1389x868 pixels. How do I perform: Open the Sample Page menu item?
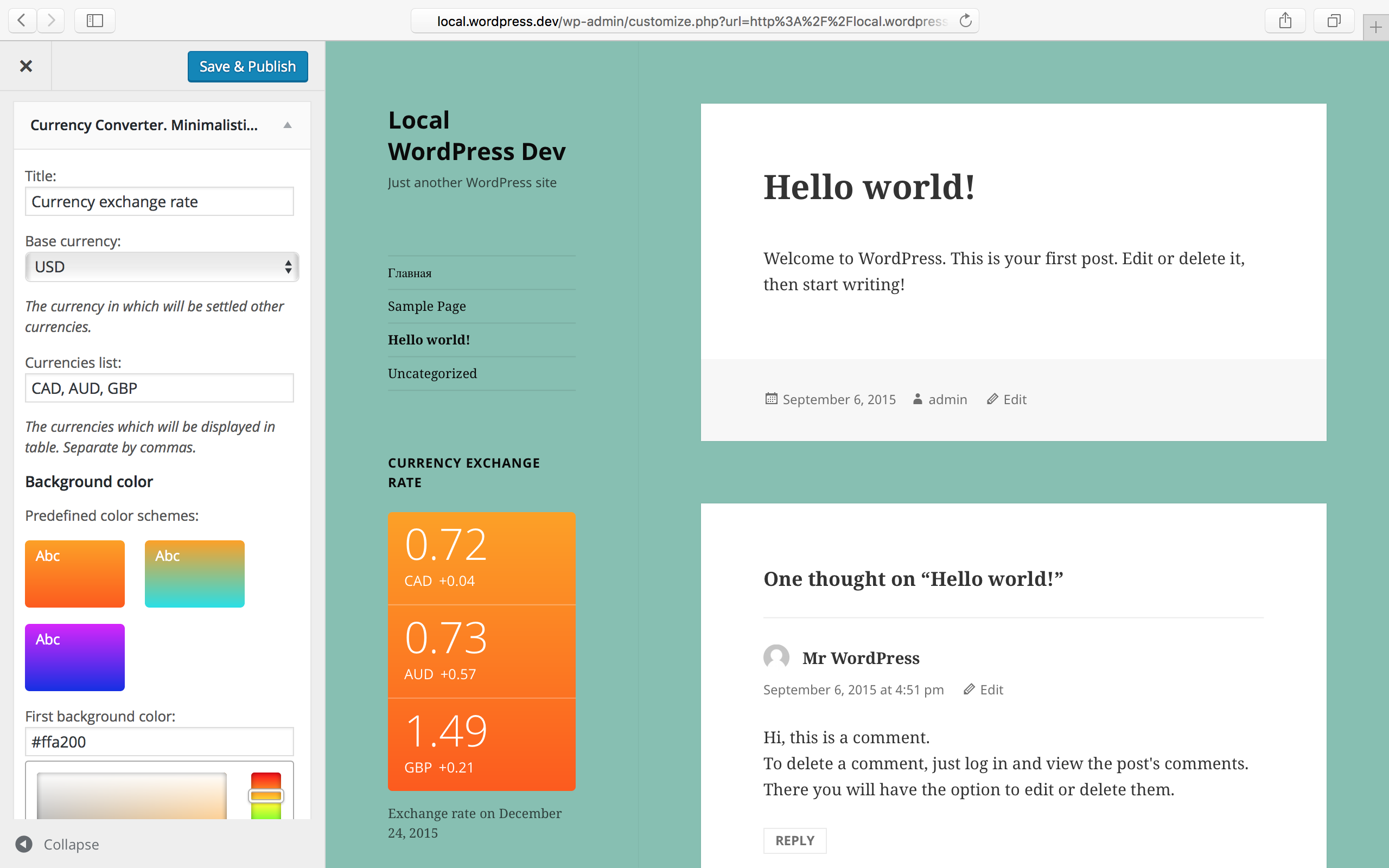point(426,306)
